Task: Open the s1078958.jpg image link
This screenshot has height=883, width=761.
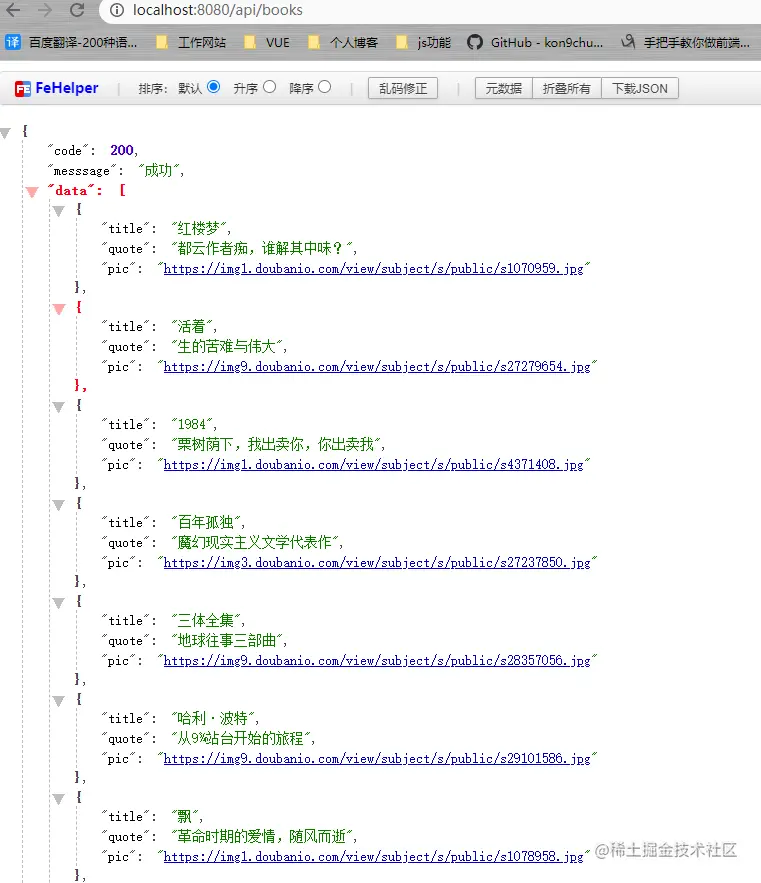Action: (373, 857)
